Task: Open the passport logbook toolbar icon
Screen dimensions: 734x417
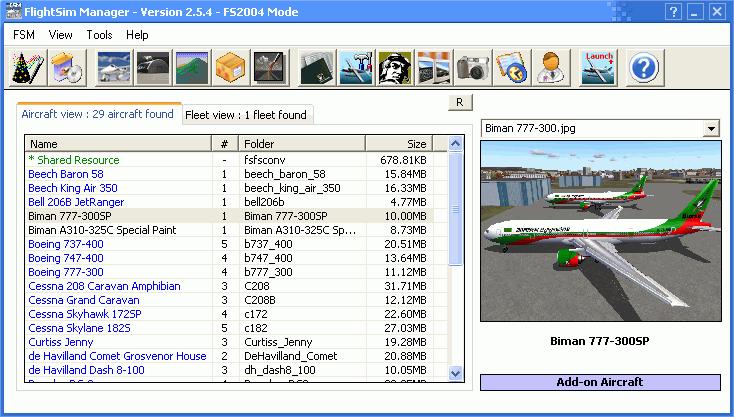Action: pyautogui.click(x=317, y=68)
